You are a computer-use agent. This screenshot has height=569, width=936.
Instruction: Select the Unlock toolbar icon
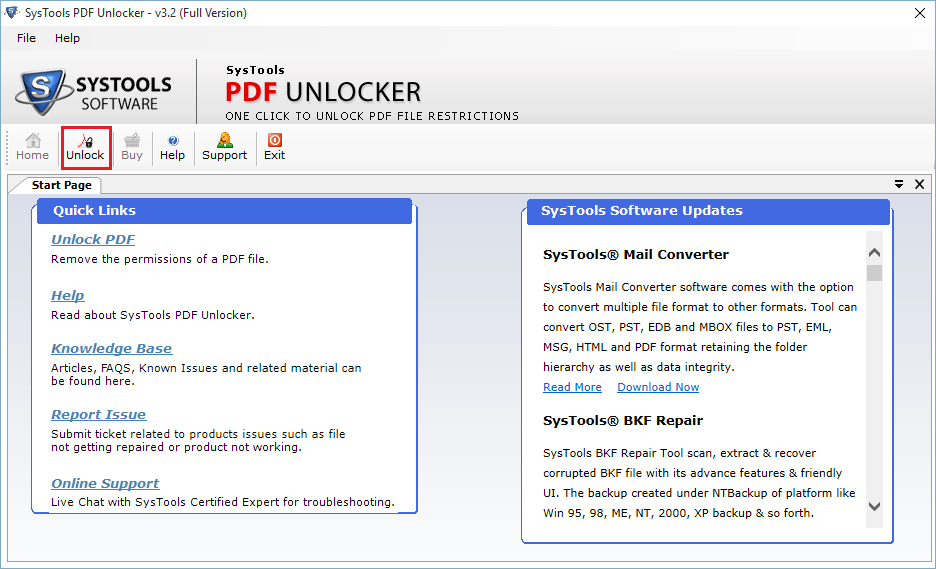point(85,147)
